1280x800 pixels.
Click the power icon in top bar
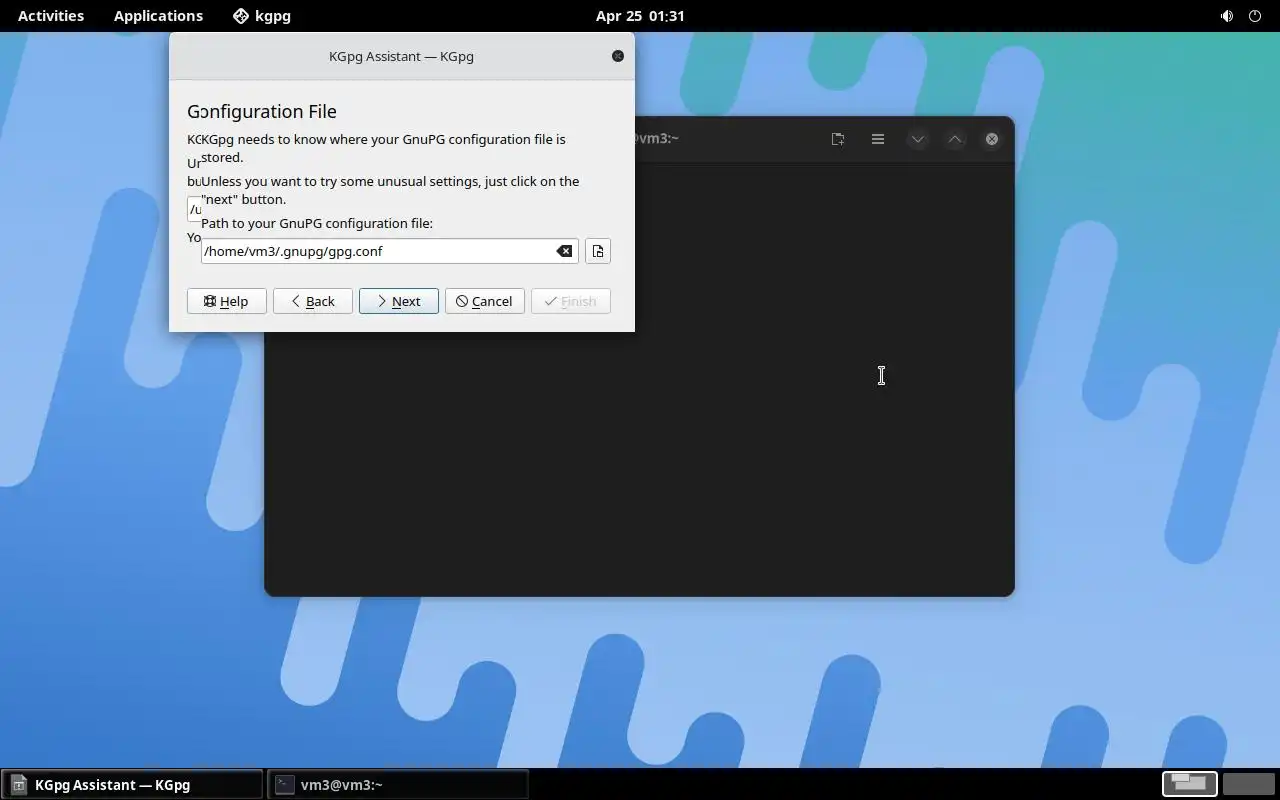click(x=1255, y=16)
